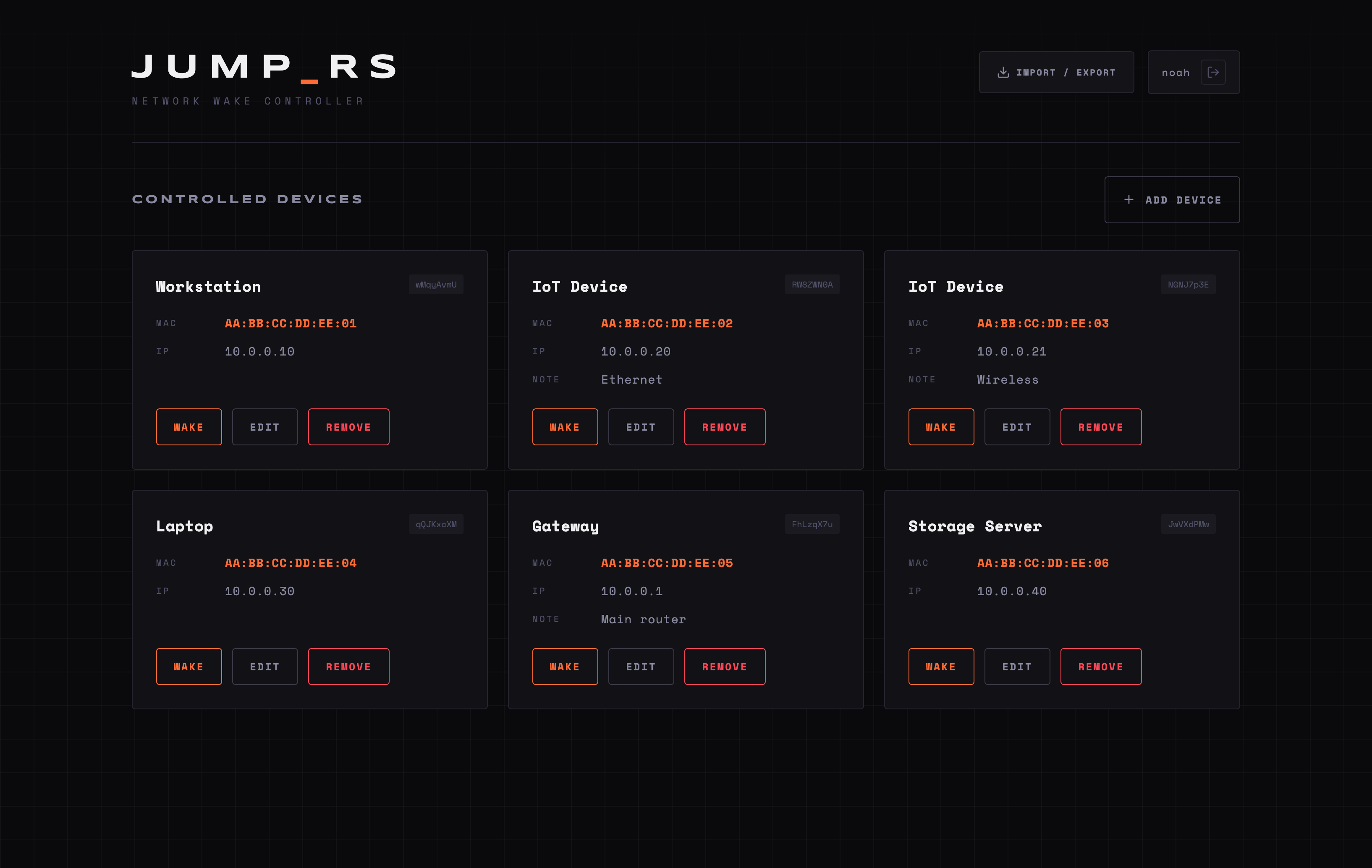
Task: Select the Workstation card title
Action: (x=209, y=287)
